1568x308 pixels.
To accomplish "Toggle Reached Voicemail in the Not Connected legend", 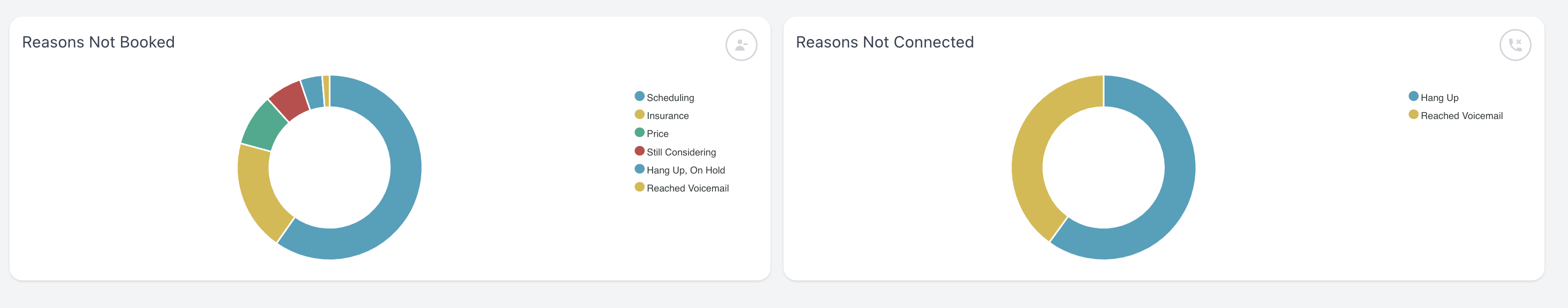I will (1456, 115).
